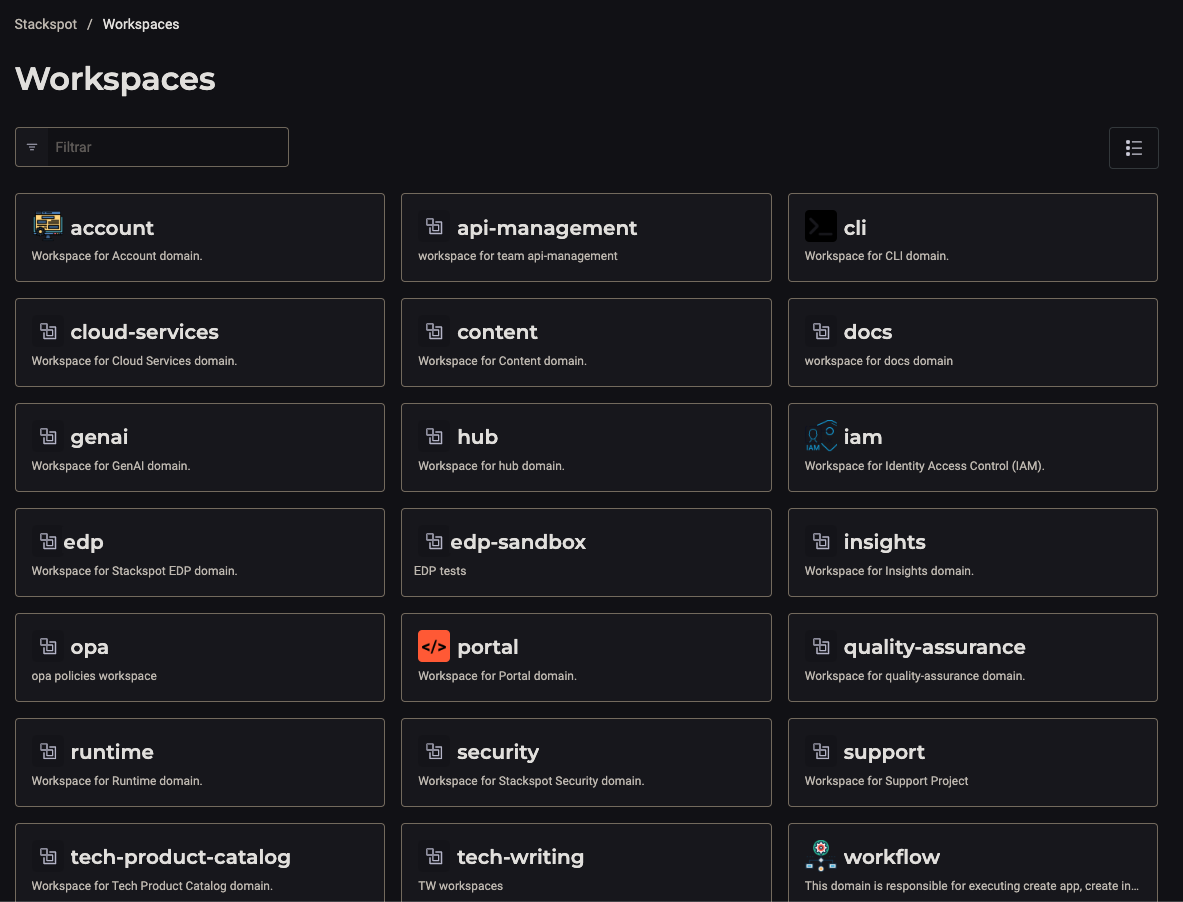The width and height of the screenshot is (1183, 902).
Task: Open the iam workspace title
Action: pyautogui.click(x=862, y=437)
